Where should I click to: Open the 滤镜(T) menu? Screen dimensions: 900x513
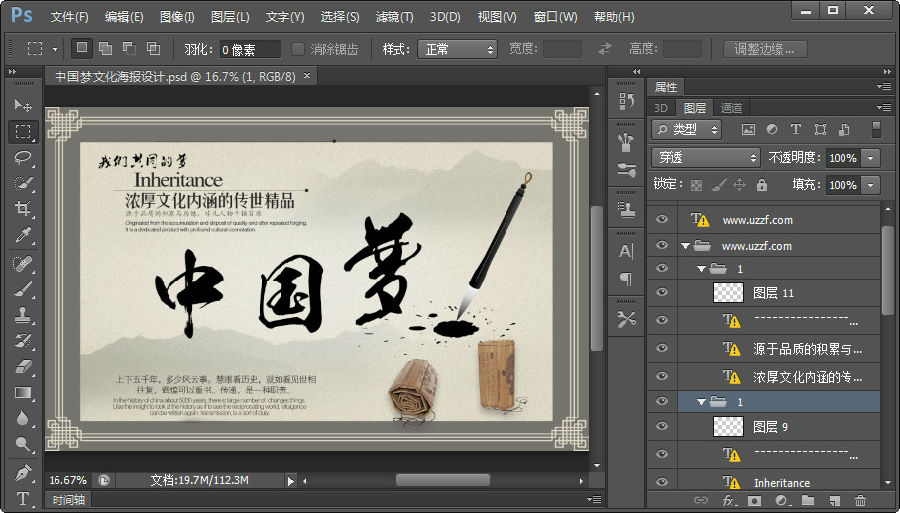click(394, 17)
